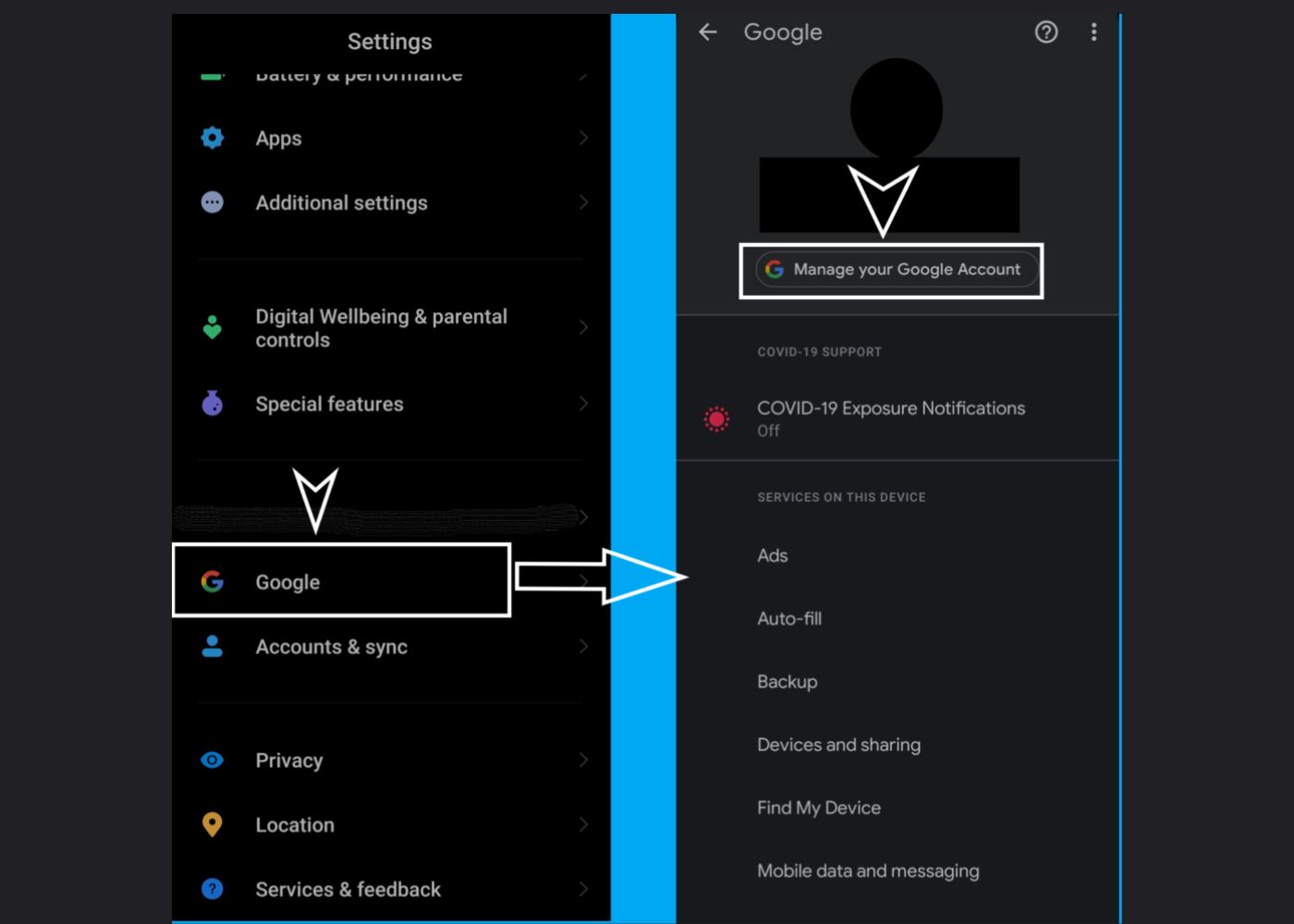The height and width of the screenshot is (924, 1294).
Task: Expand the Accounts & sync chevron
Action: (584, 647)
